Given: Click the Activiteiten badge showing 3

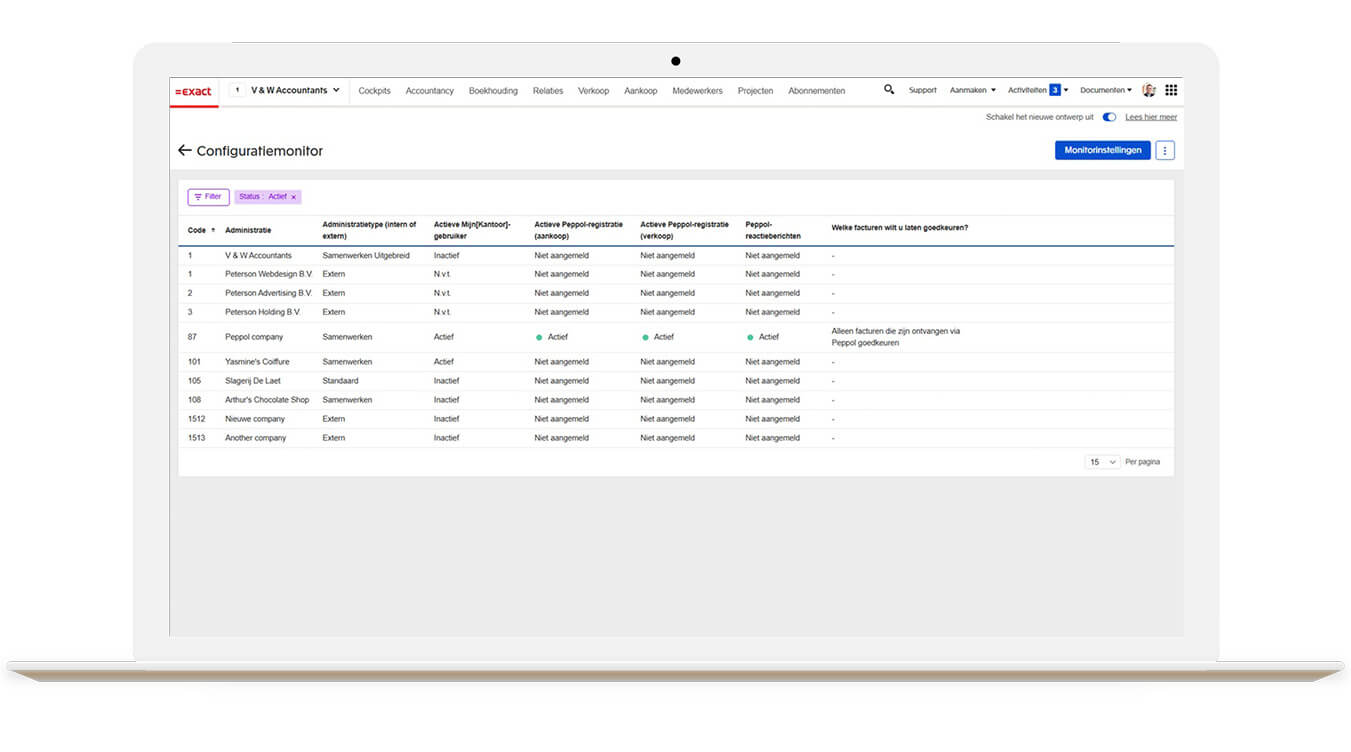Looking at the screenshot, I should [1055, 90].
